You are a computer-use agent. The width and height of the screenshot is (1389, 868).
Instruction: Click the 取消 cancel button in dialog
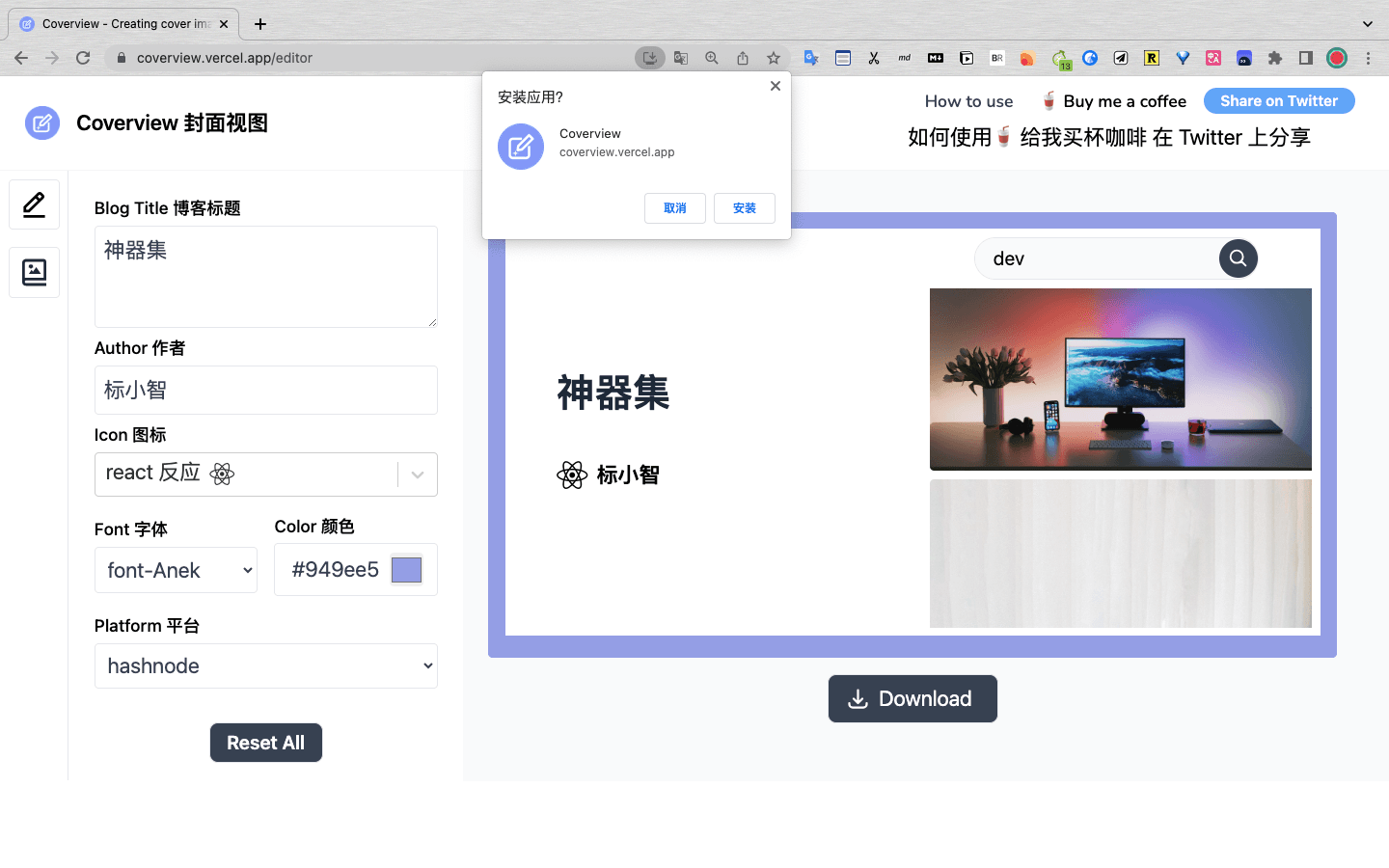pyautogui.click(x=675, y=208)
